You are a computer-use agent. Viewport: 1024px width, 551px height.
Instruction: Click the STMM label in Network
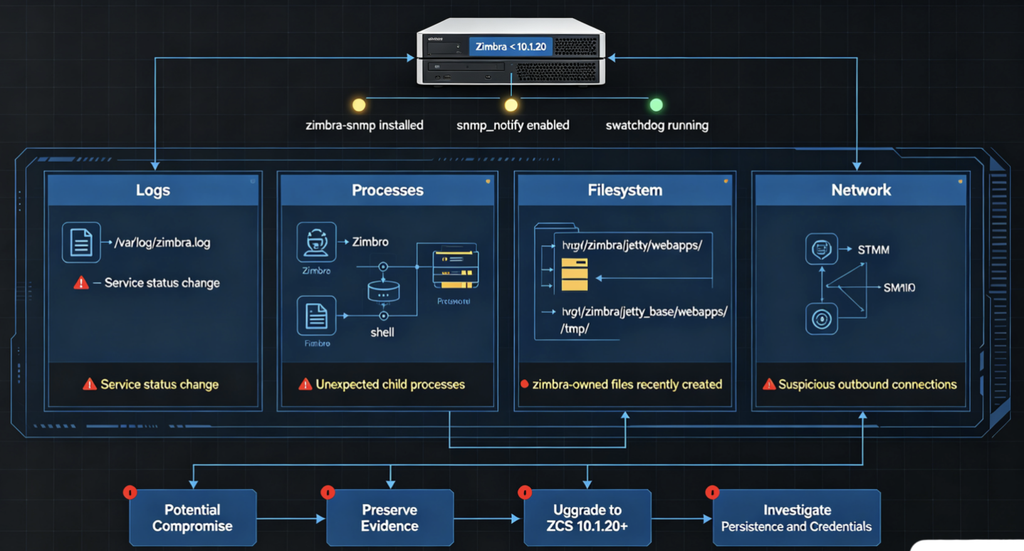(x=873, y=249)
